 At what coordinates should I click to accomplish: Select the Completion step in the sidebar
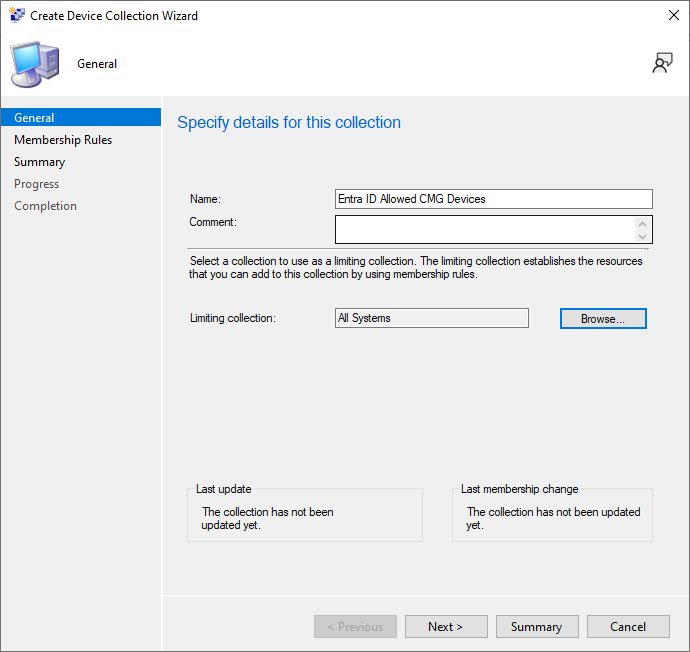pos(45,206)
